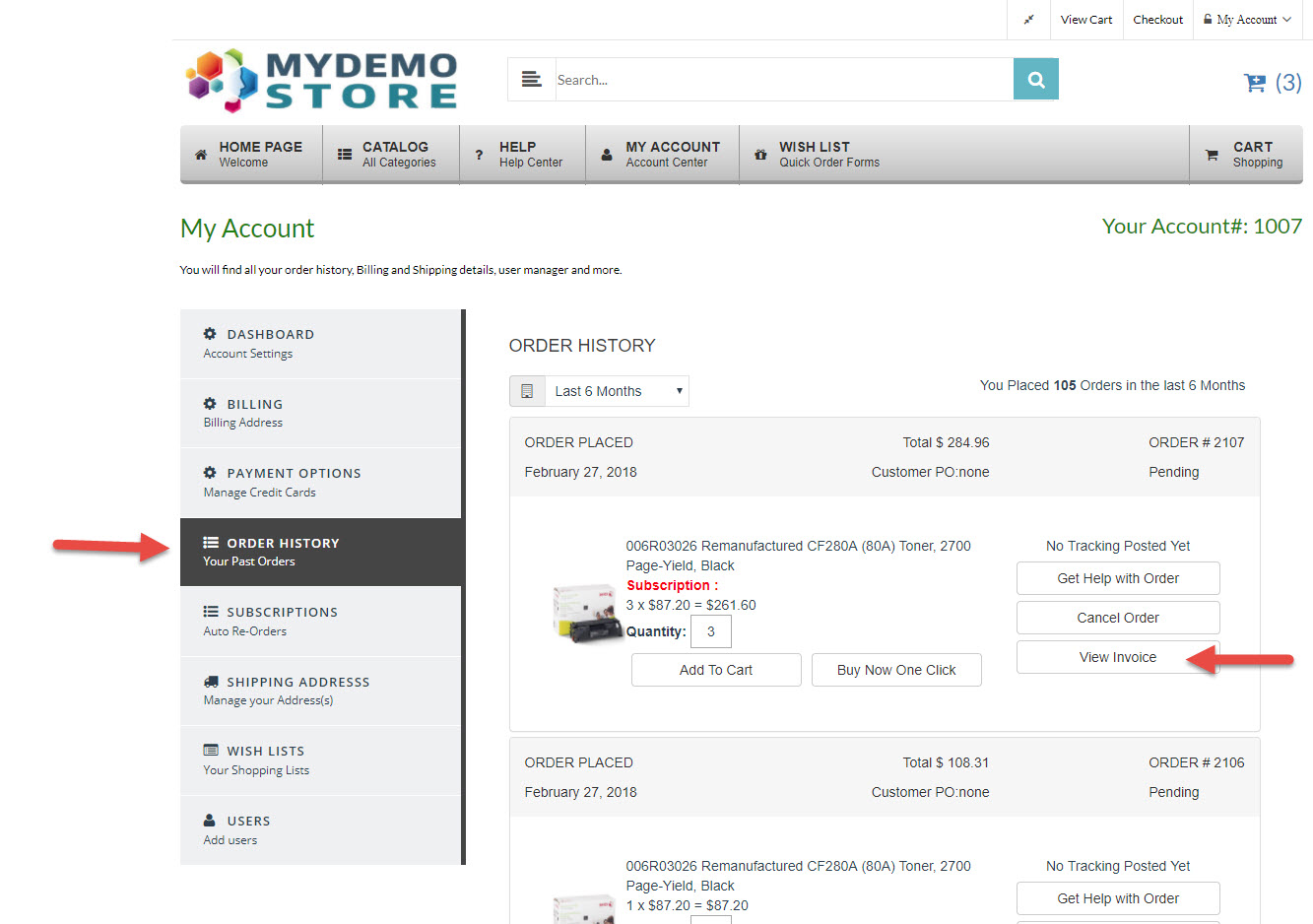Viewport: 1313px width, 924px height.
Task: Click the Cancel Order button
Action: (x=1118, y=618)
